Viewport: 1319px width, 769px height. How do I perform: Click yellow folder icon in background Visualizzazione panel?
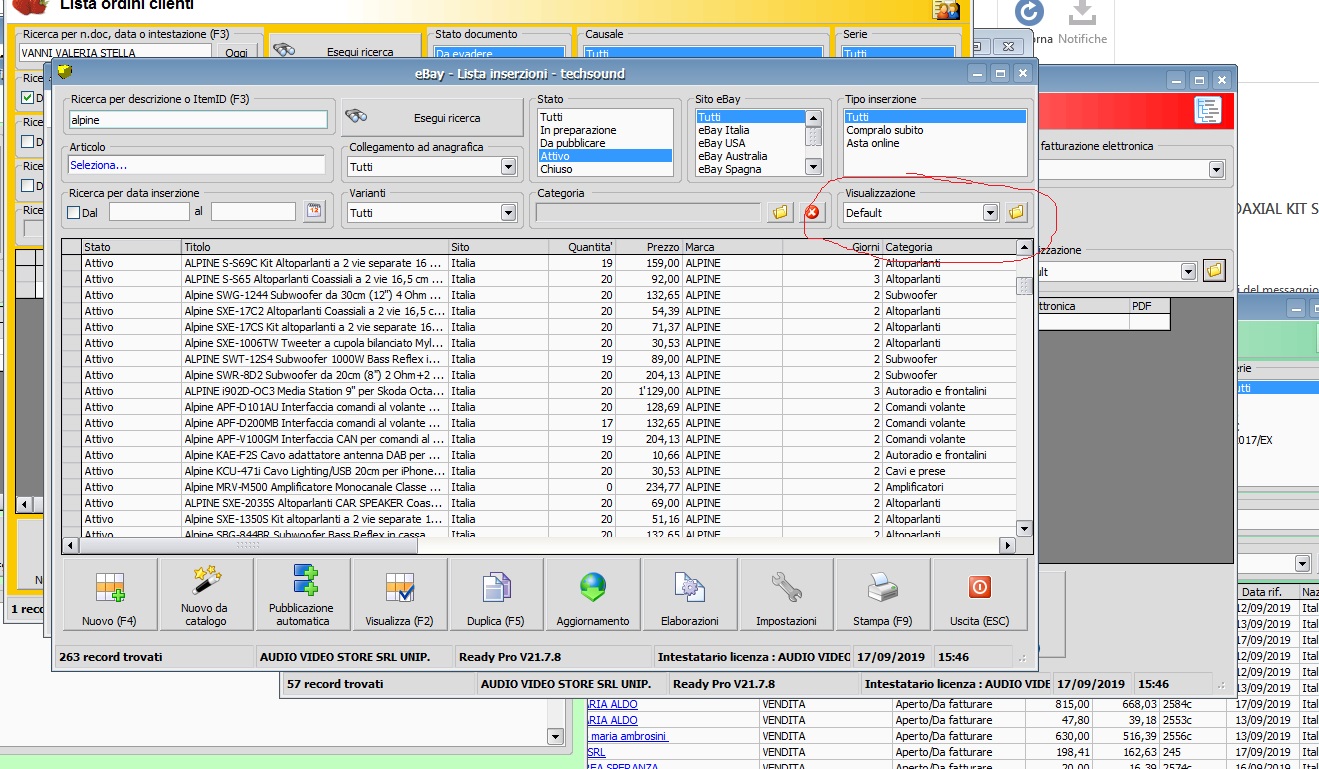[1214, 271]
